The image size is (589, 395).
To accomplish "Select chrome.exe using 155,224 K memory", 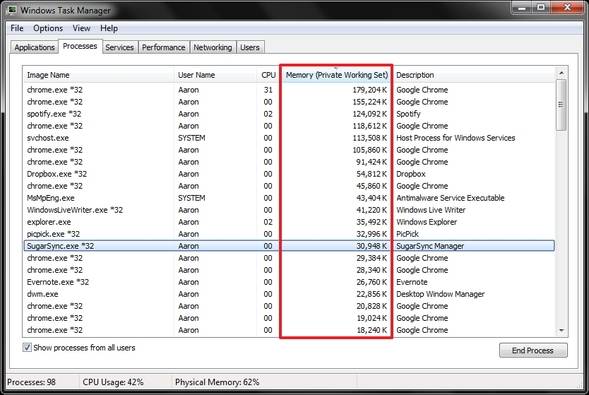I will tap(289, 102).
